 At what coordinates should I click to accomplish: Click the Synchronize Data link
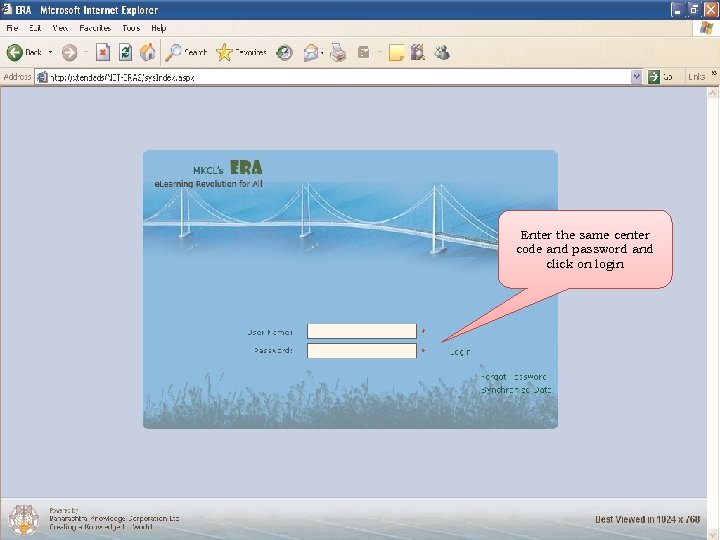516,390
